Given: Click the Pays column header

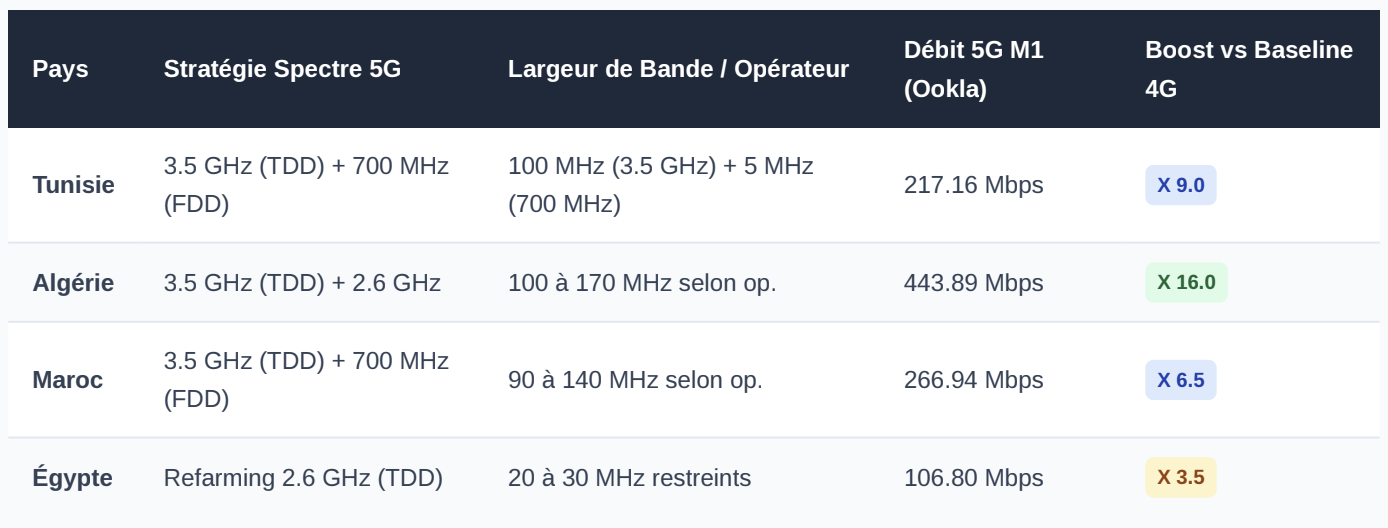Looking at the screenshot, I should pos(60,69).
